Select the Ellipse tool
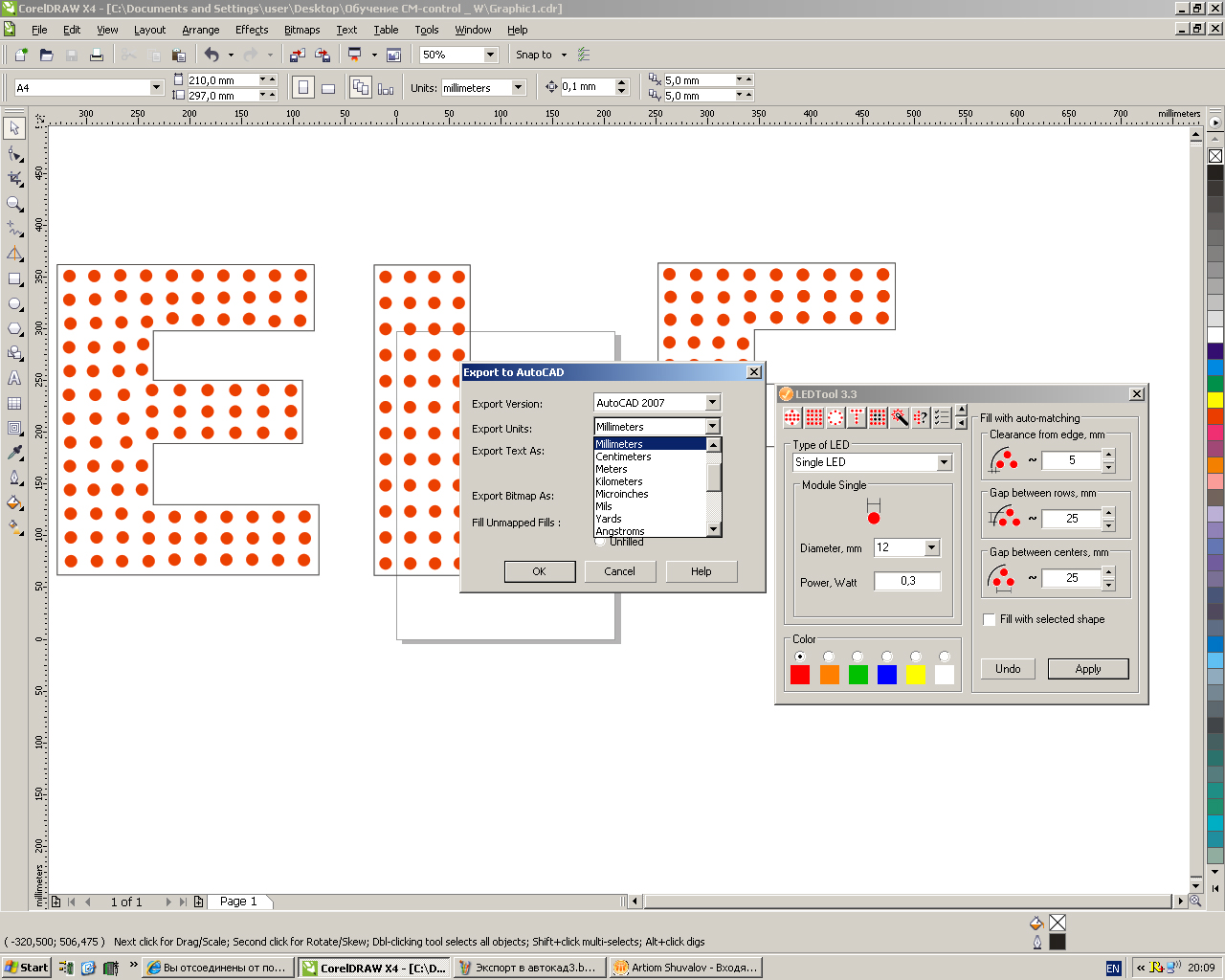The image size is (1225, 980). 14,303
